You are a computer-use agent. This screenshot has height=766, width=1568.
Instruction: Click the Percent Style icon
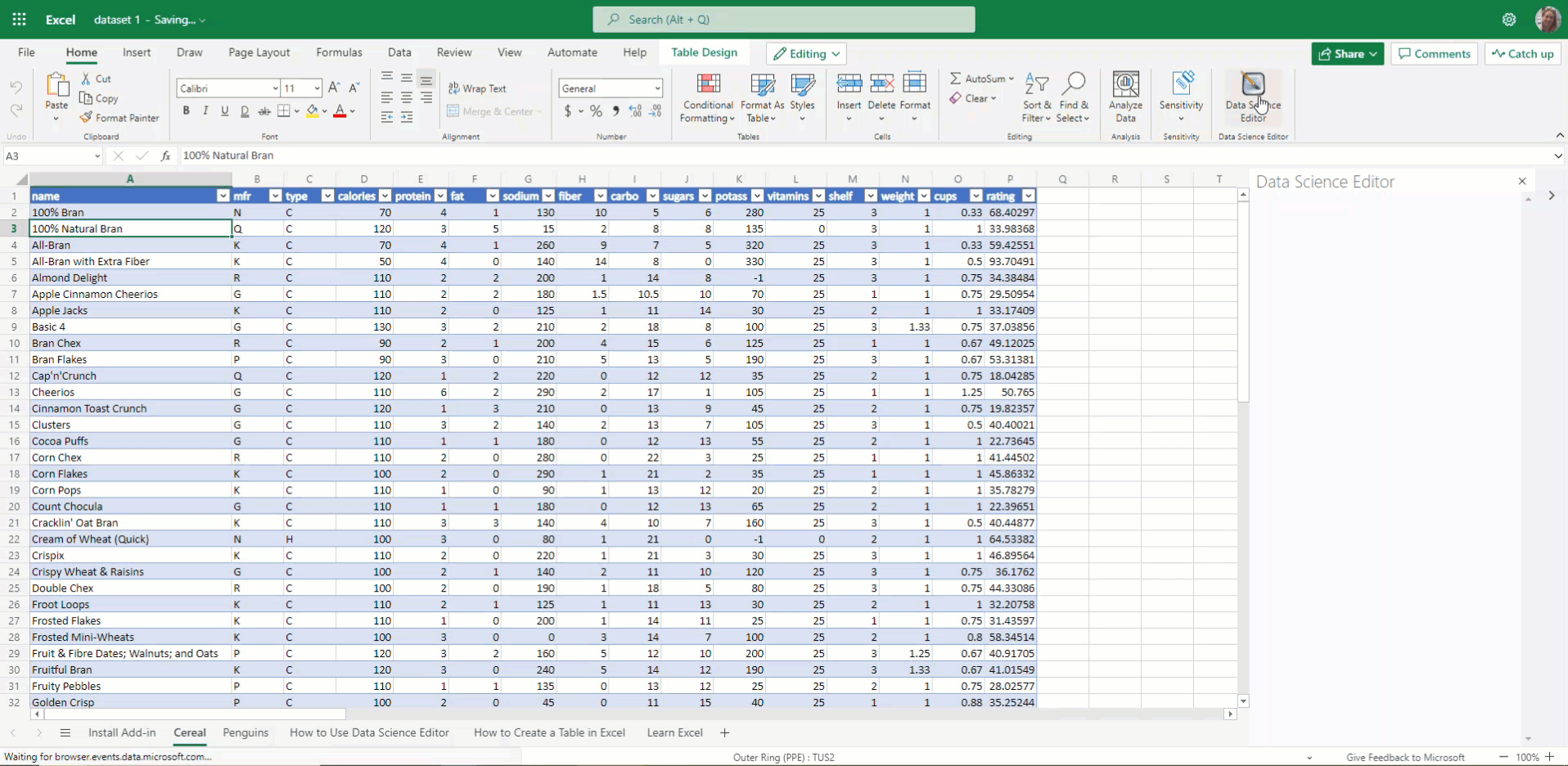tap(596, 111)
